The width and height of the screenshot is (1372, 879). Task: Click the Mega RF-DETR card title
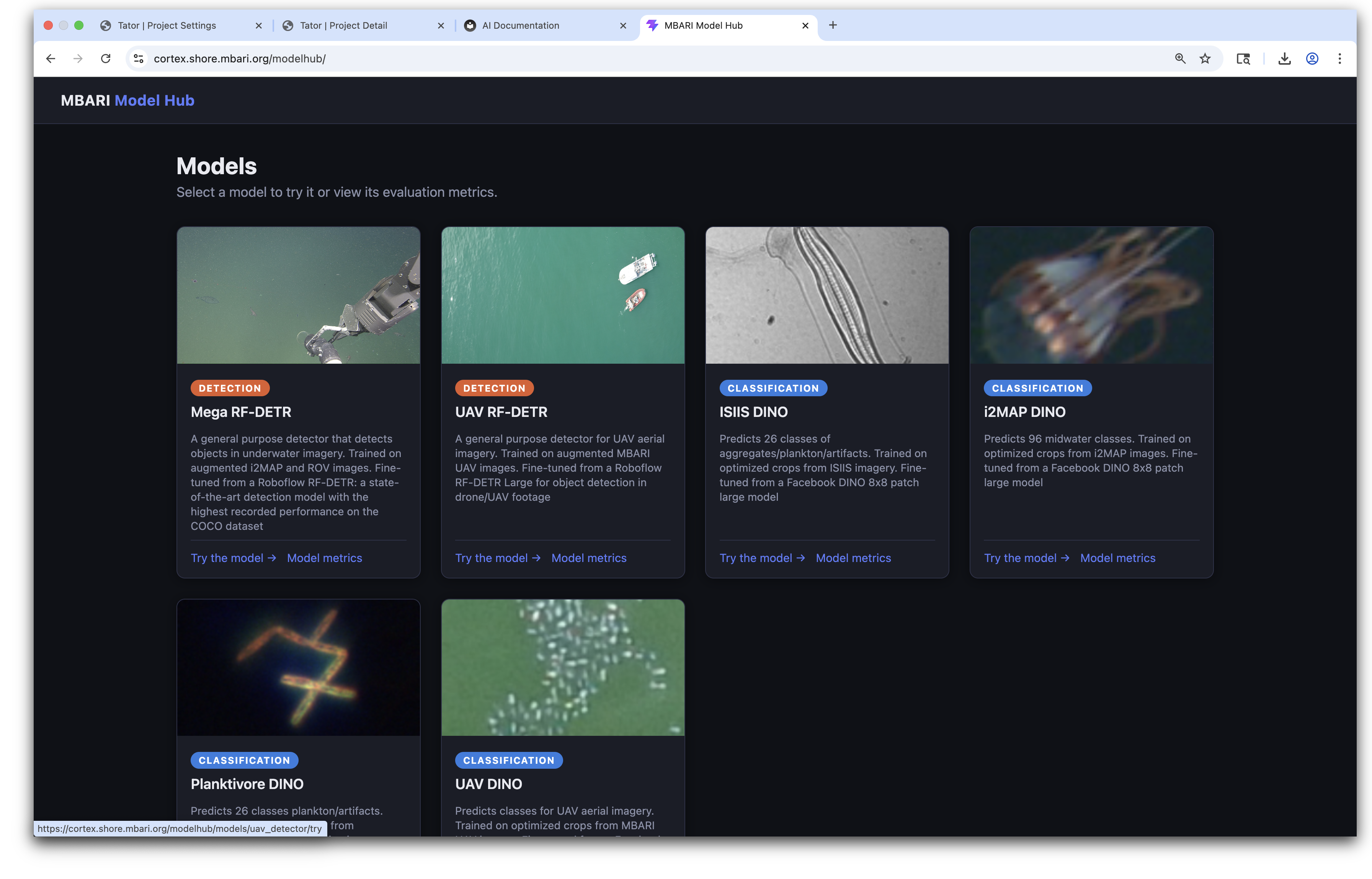point(240,412)
